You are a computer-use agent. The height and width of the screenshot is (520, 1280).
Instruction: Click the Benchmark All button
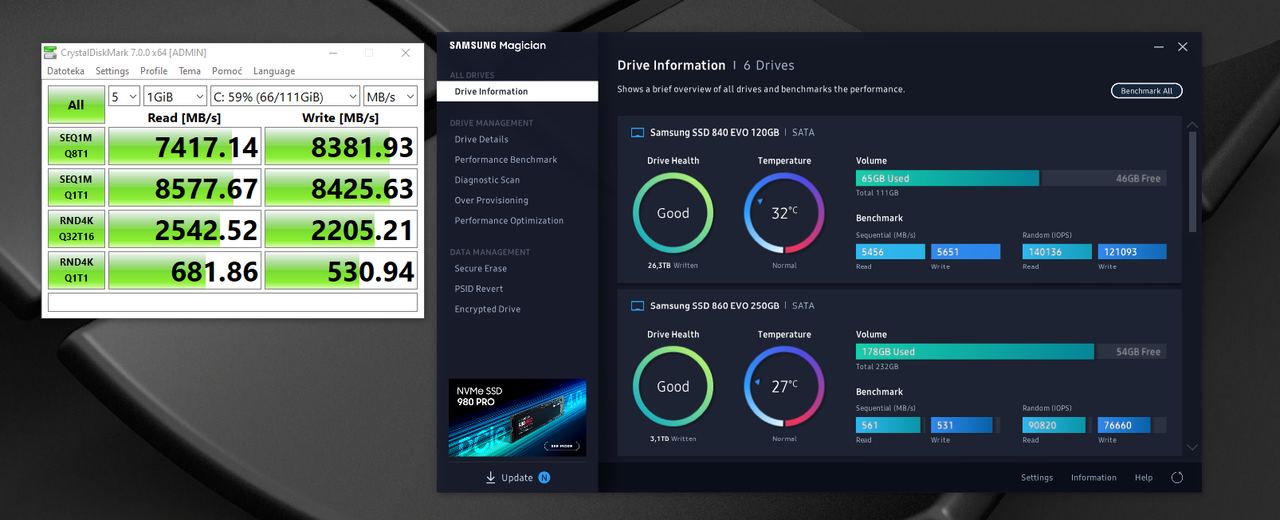coord(1147,91)
